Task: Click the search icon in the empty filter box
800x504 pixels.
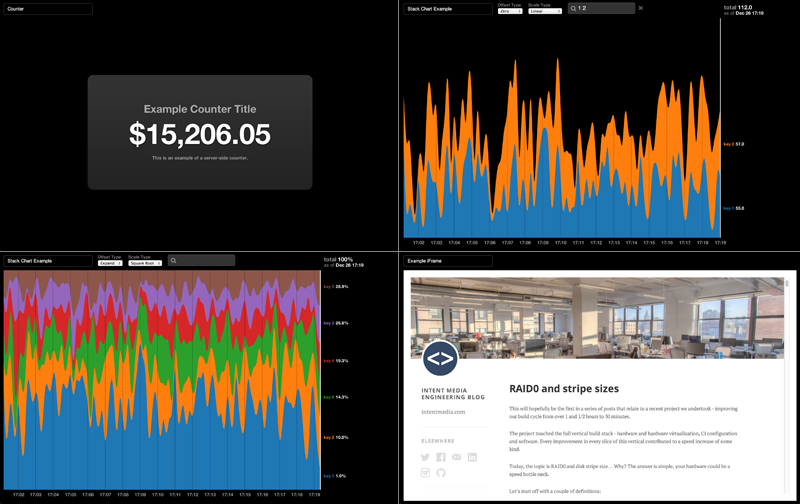Action: 173,261
